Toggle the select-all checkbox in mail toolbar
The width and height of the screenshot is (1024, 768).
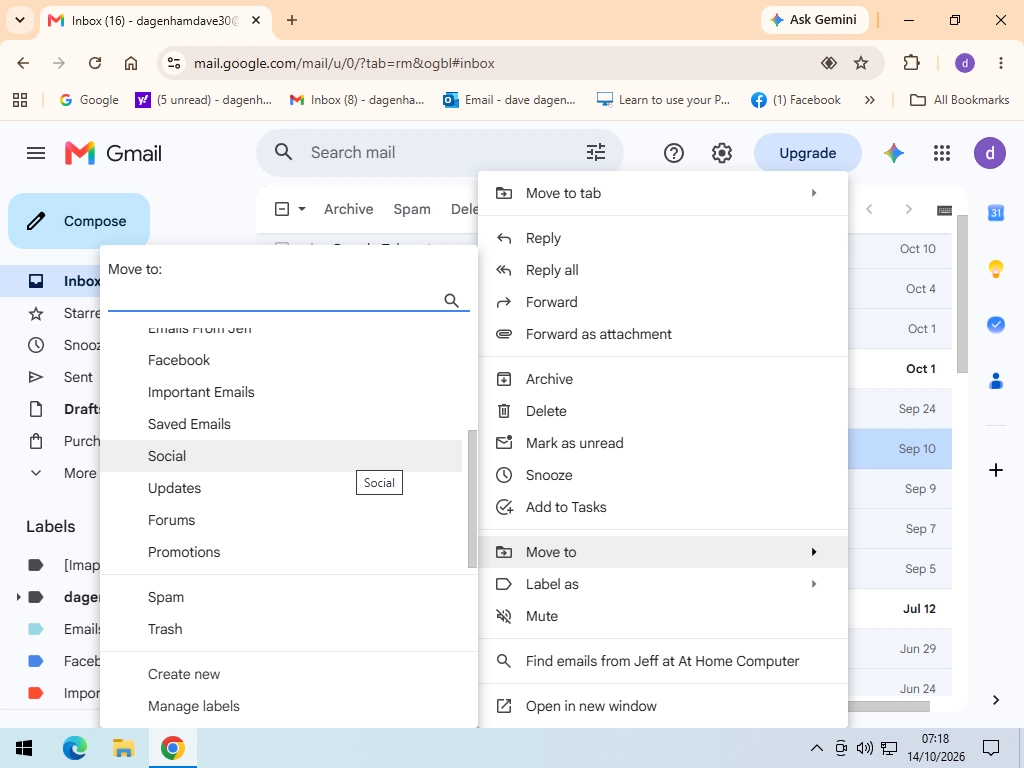pos(282,209)
